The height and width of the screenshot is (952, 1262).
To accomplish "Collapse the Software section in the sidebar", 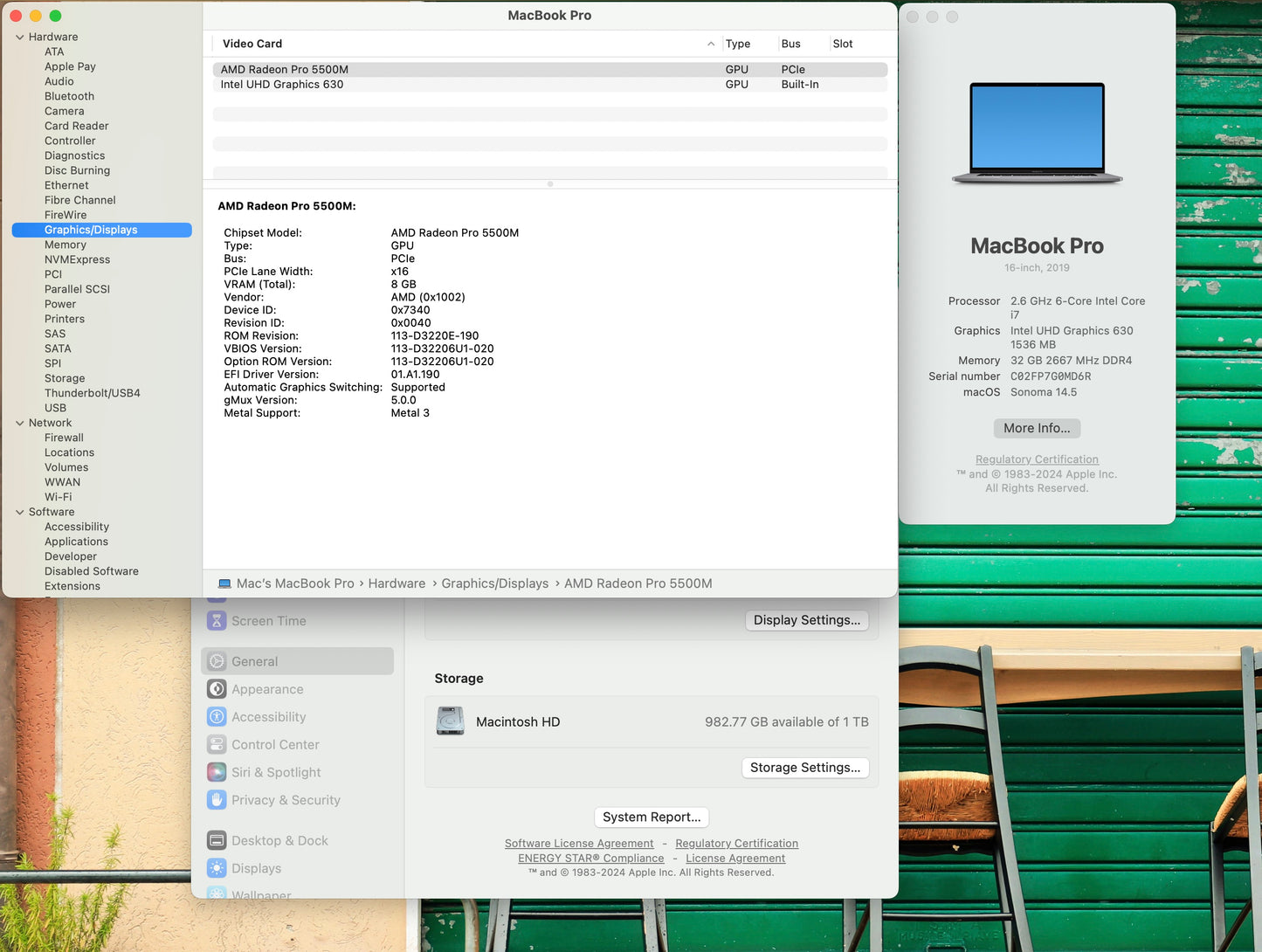I will [x=19, y=512].
